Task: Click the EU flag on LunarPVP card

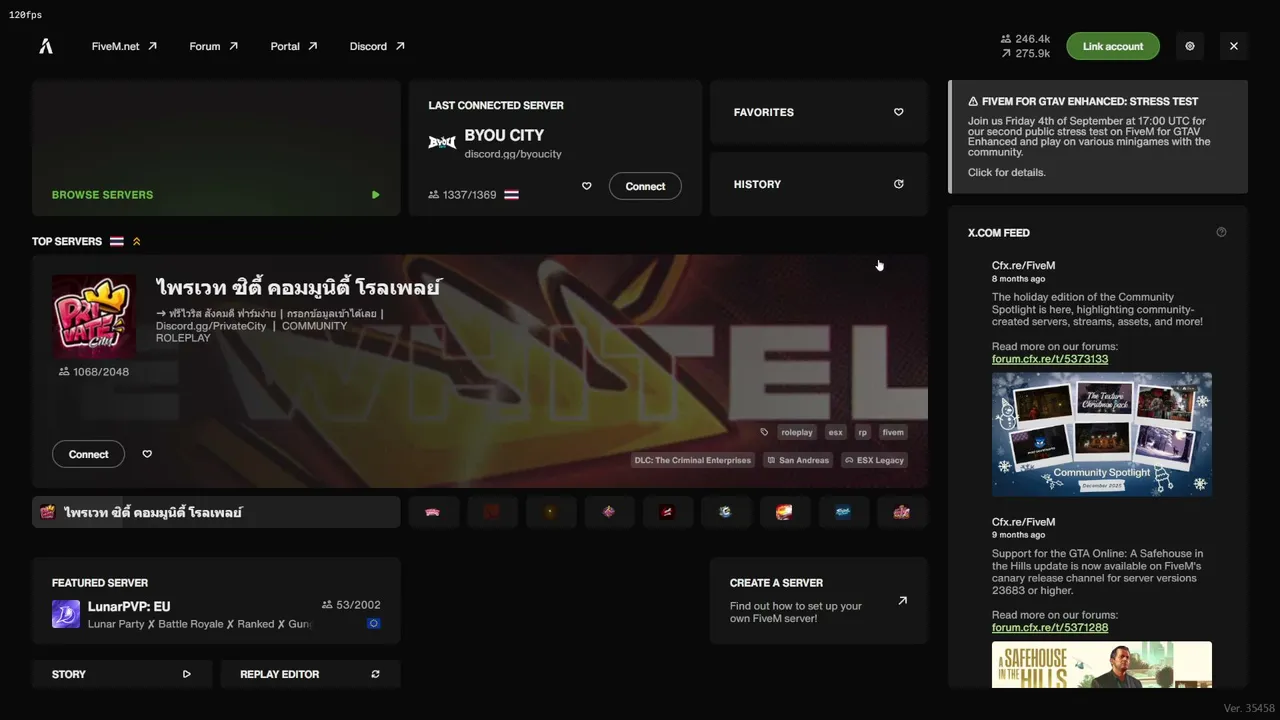Action: pos(374,624)
